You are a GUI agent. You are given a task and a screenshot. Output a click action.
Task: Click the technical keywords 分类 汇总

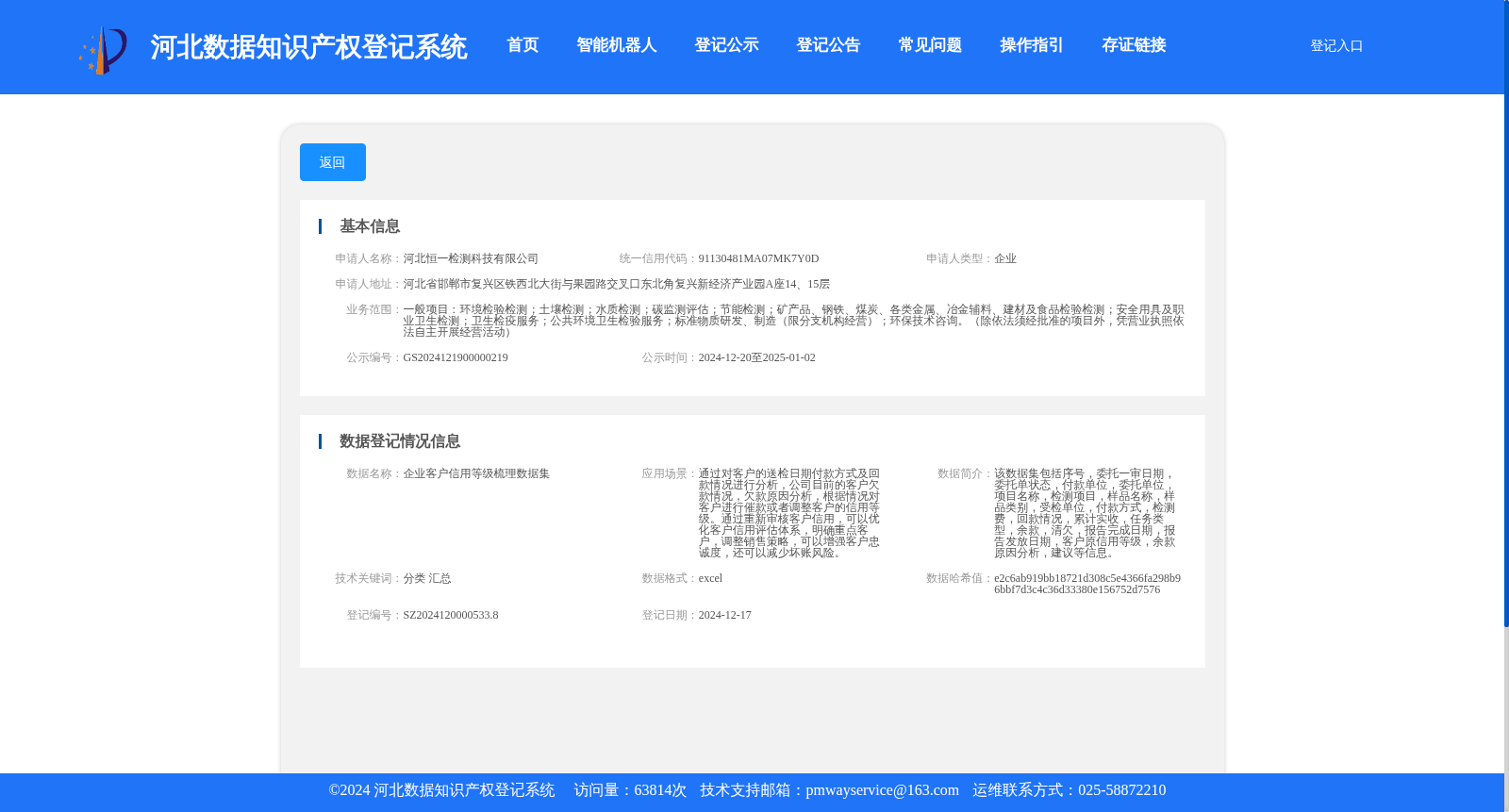(x=427, y=578)
